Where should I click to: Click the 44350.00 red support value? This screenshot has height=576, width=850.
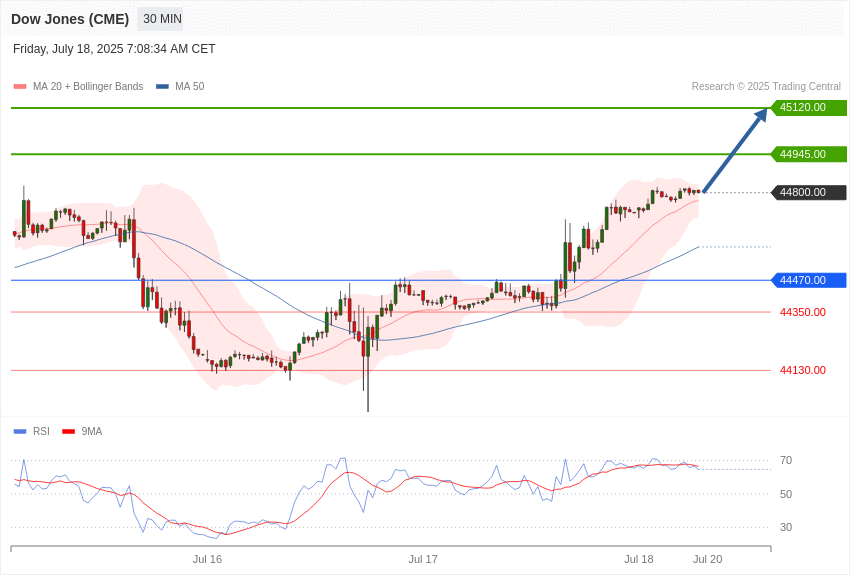pos(803,312)
